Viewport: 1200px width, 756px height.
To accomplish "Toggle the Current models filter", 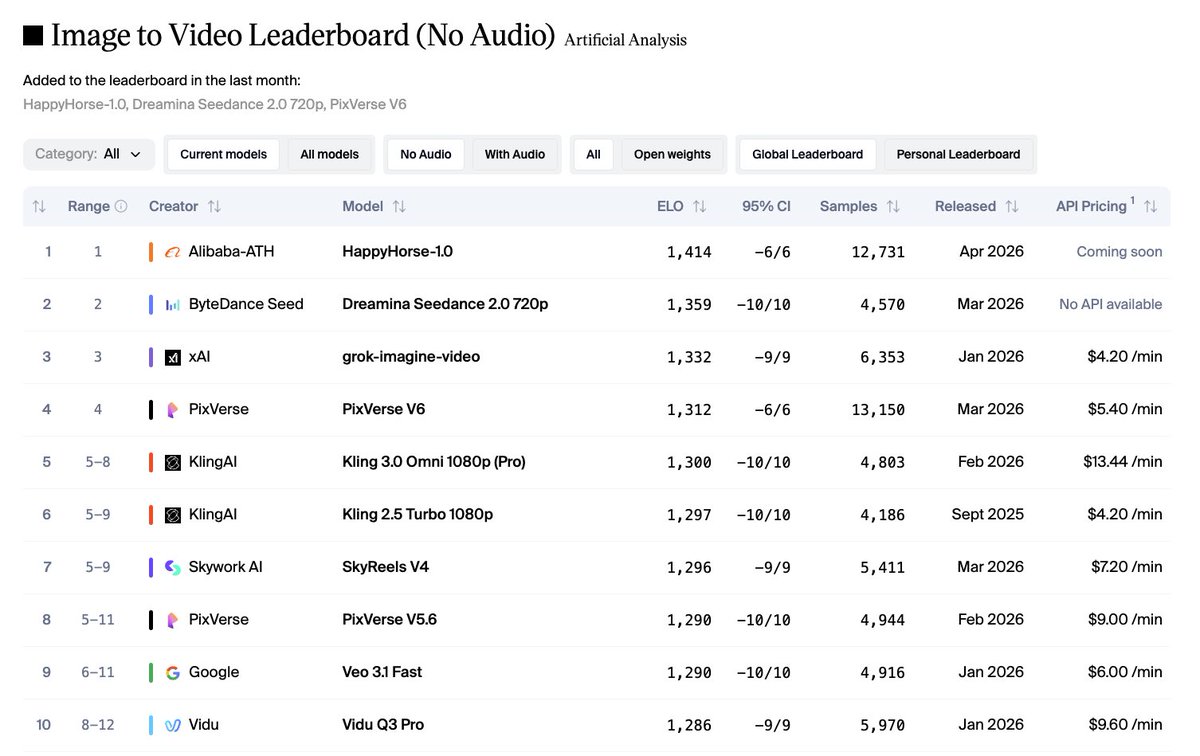I will (222, 154).
